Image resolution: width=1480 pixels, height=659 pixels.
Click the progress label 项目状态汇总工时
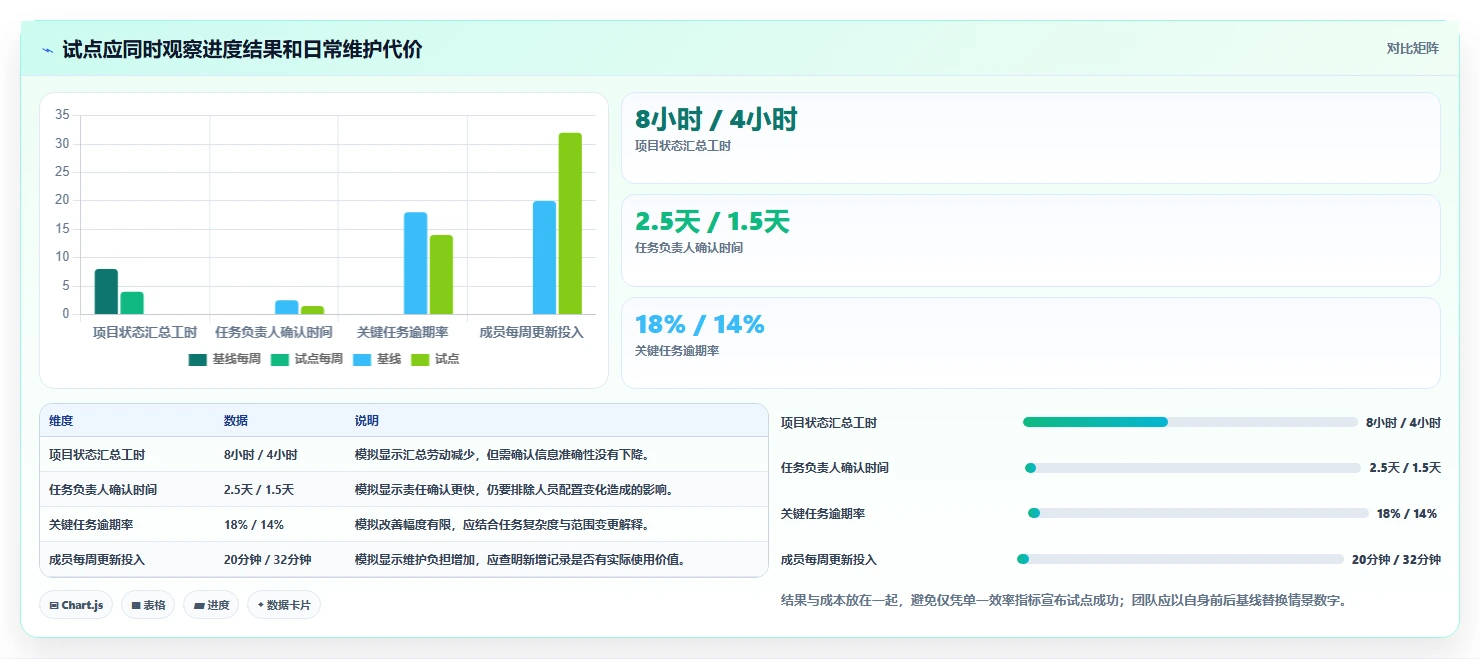[x=829, y=423]
